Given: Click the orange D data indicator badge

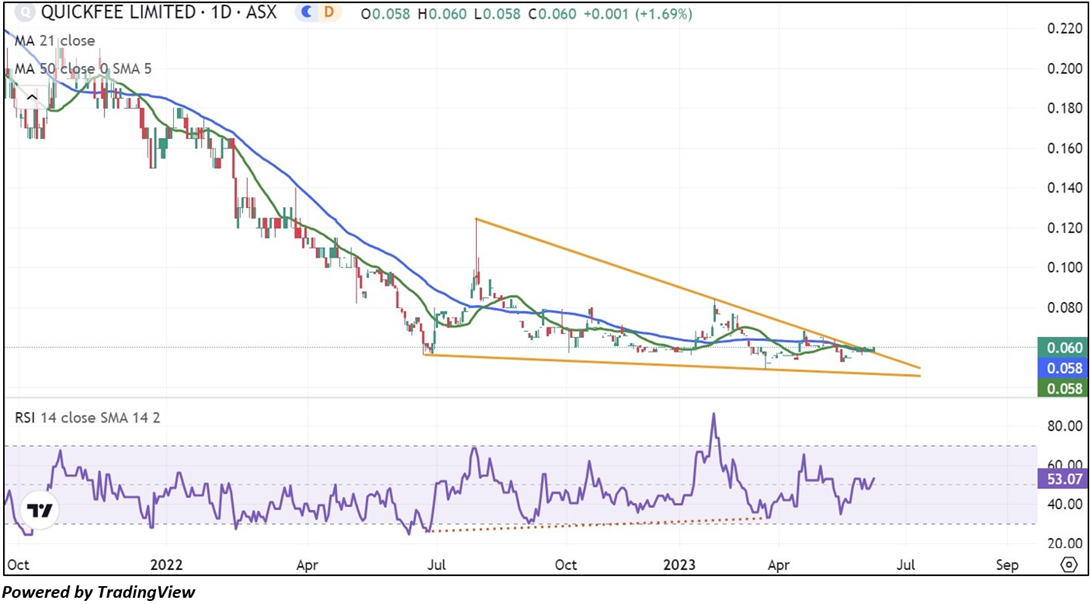Looking at the screenshot, I should [329, 13].
